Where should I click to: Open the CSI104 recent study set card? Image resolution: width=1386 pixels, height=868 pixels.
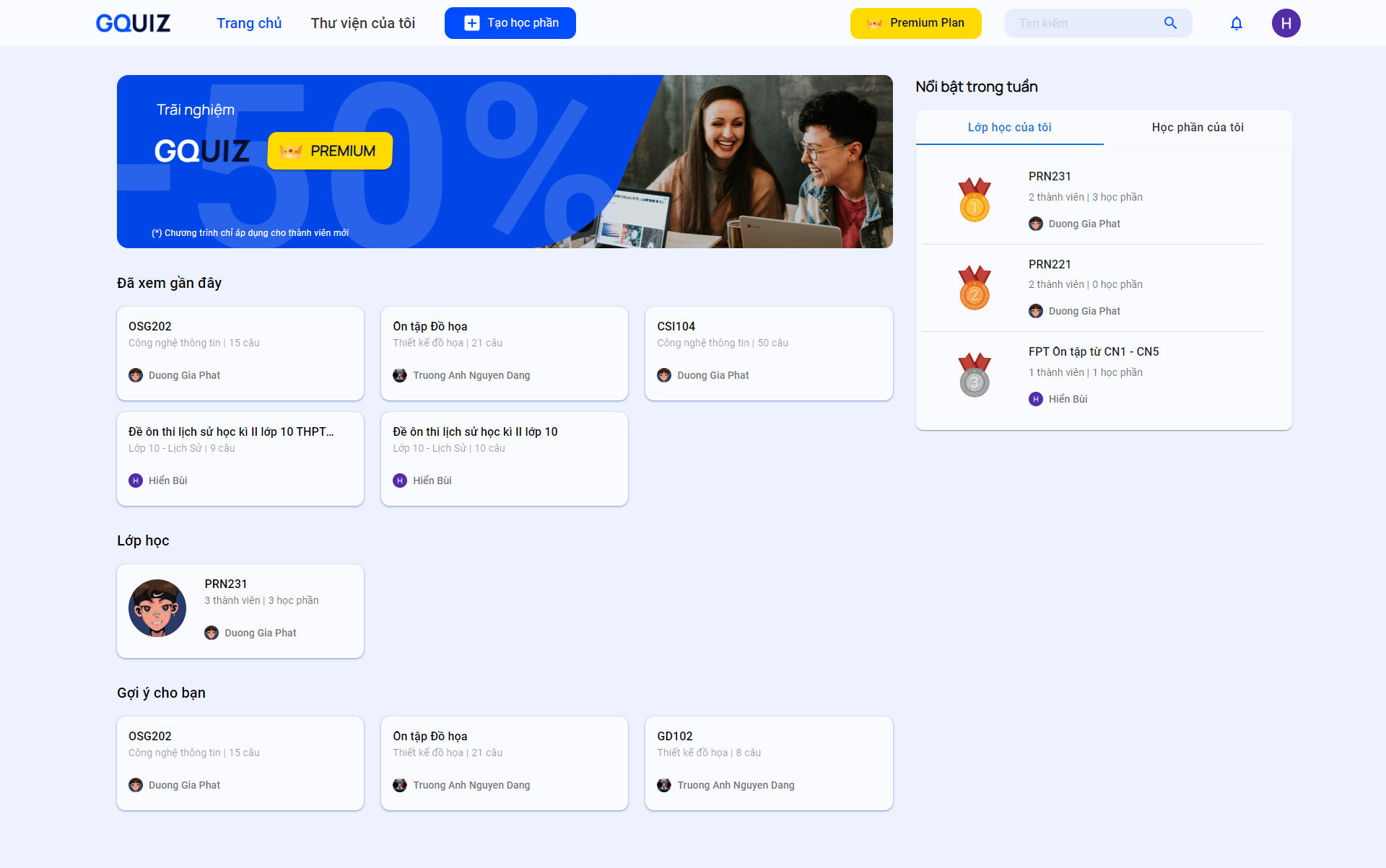pos(768,353)
